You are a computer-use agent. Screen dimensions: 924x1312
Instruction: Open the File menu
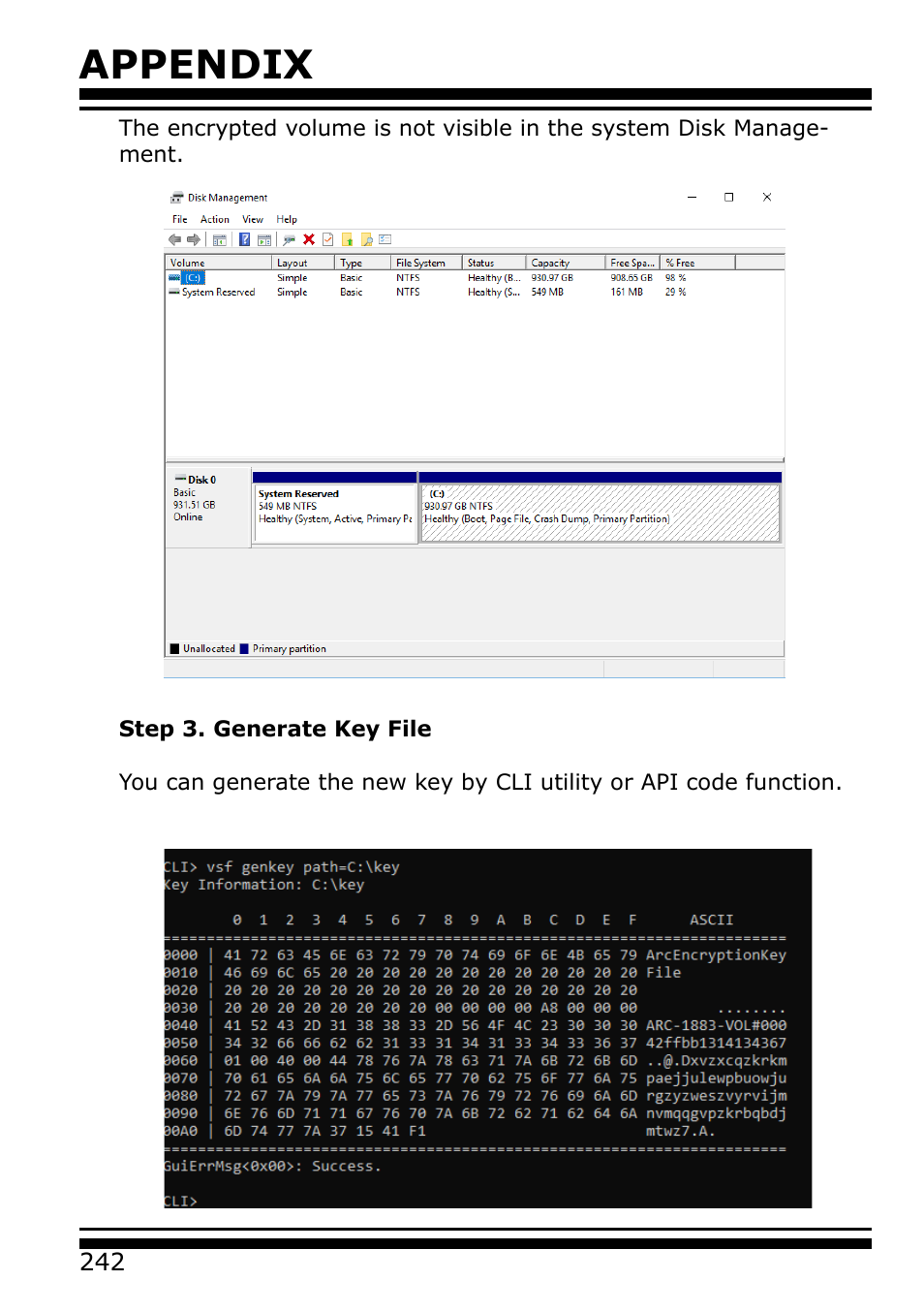[x=180, y=219]
